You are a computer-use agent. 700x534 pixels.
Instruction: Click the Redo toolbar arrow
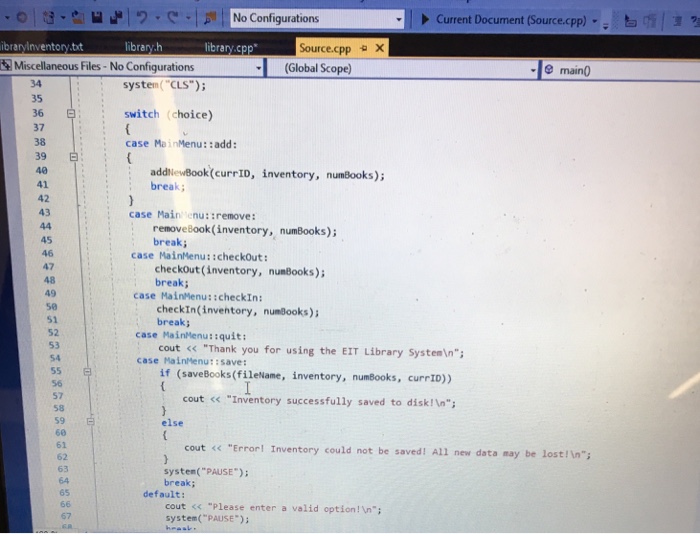click(x=173, y=17)
